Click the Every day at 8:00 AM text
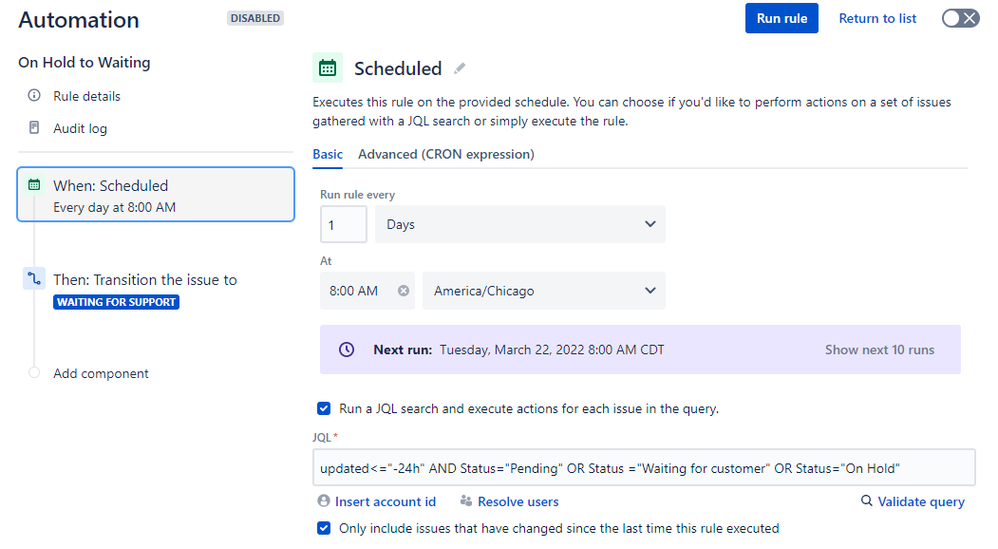 click(x=115, y=207)
